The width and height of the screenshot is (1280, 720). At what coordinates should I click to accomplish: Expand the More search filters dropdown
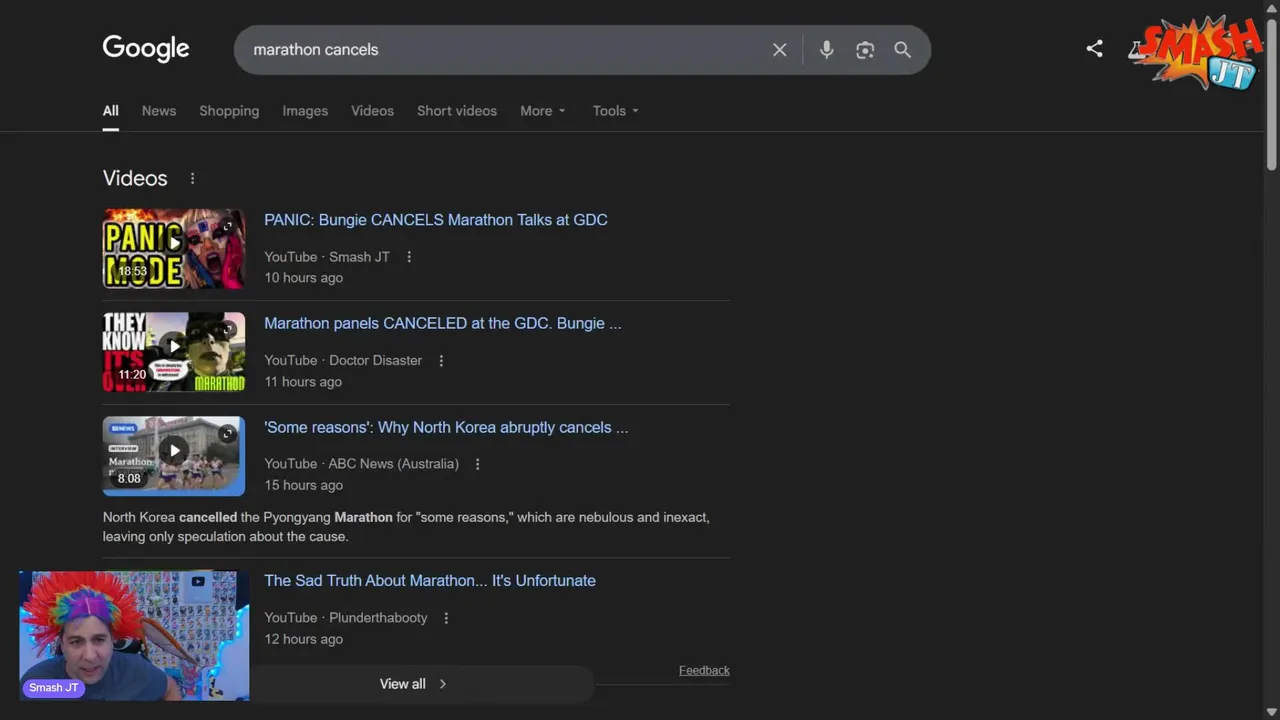point(542,111)
